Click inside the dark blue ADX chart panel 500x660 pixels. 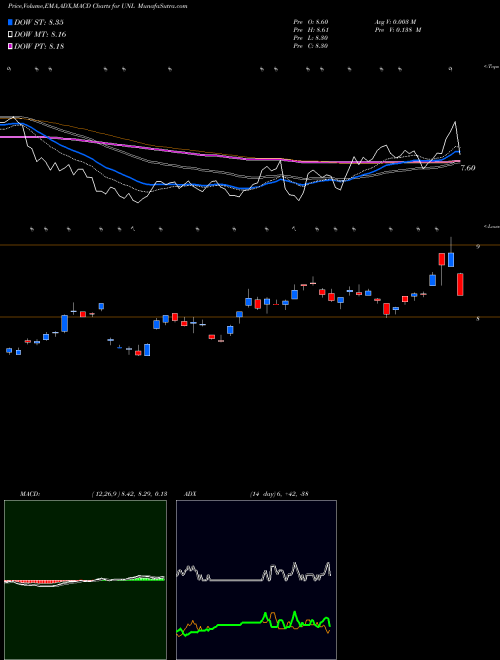256,580
